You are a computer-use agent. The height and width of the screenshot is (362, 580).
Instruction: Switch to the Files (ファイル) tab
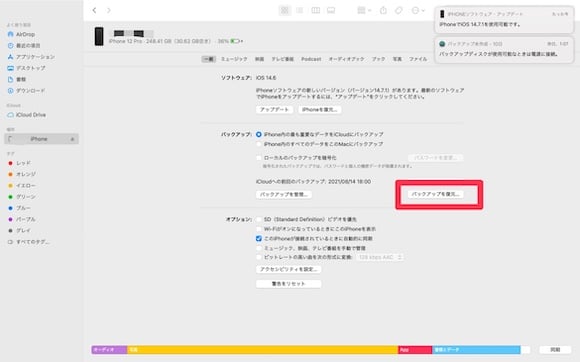tap(418, 59)
